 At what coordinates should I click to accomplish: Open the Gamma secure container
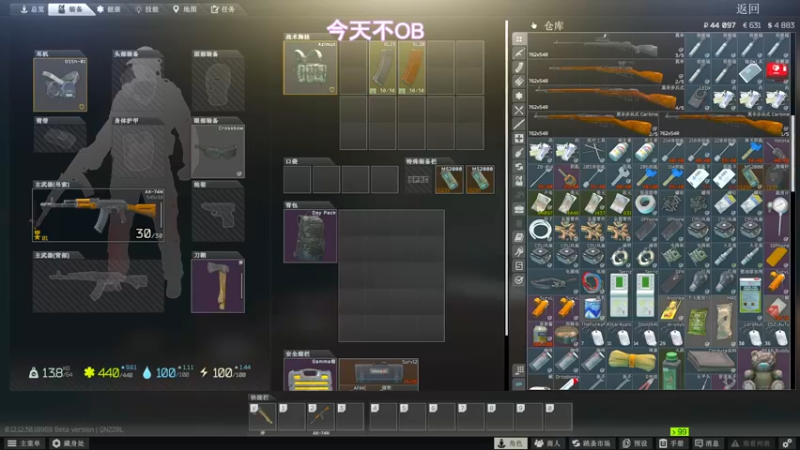310,374
